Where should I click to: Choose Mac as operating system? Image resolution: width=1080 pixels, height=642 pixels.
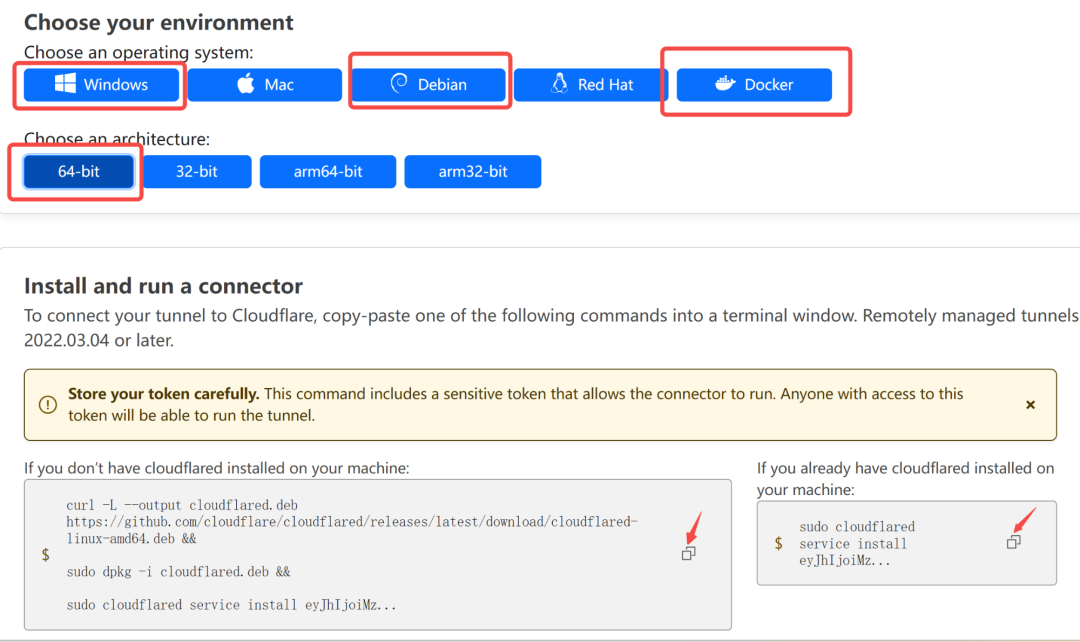point(265,85)
